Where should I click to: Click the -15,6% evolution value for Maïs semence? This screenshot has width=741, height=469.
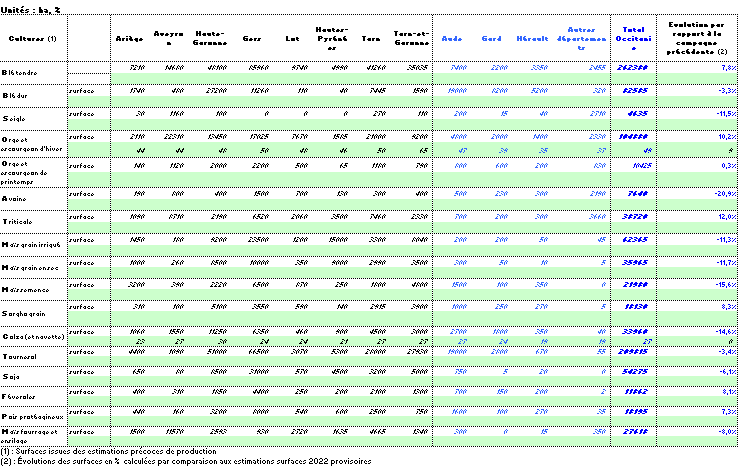tap(726, 285)
